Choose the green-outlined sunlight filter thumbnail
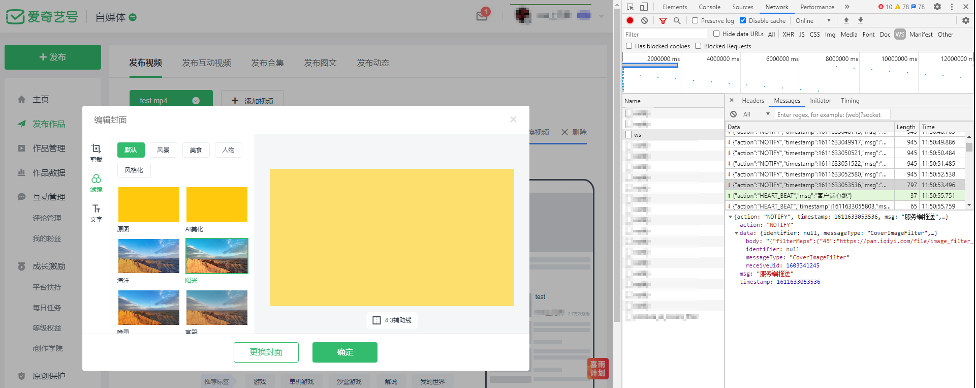The image size is (976, 388). [217, 256]
